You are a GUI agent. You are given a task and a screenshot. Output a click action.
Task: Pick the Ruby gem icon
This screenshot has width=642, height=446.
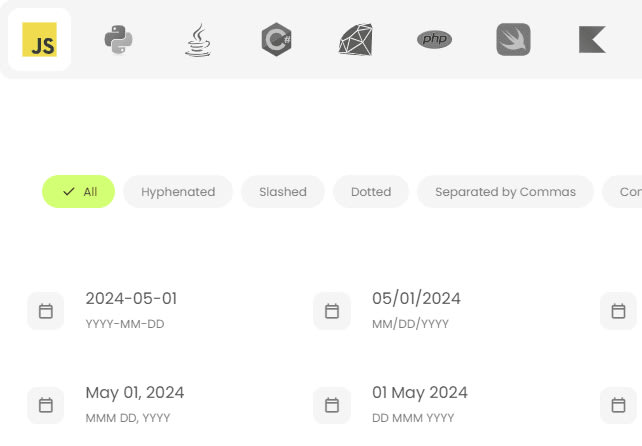[x=355, y=40]
